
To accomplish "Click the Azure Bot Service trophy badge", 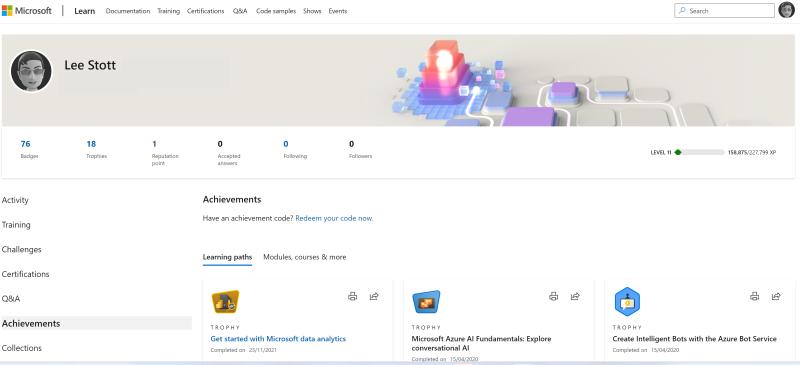I will coord(627,302).
